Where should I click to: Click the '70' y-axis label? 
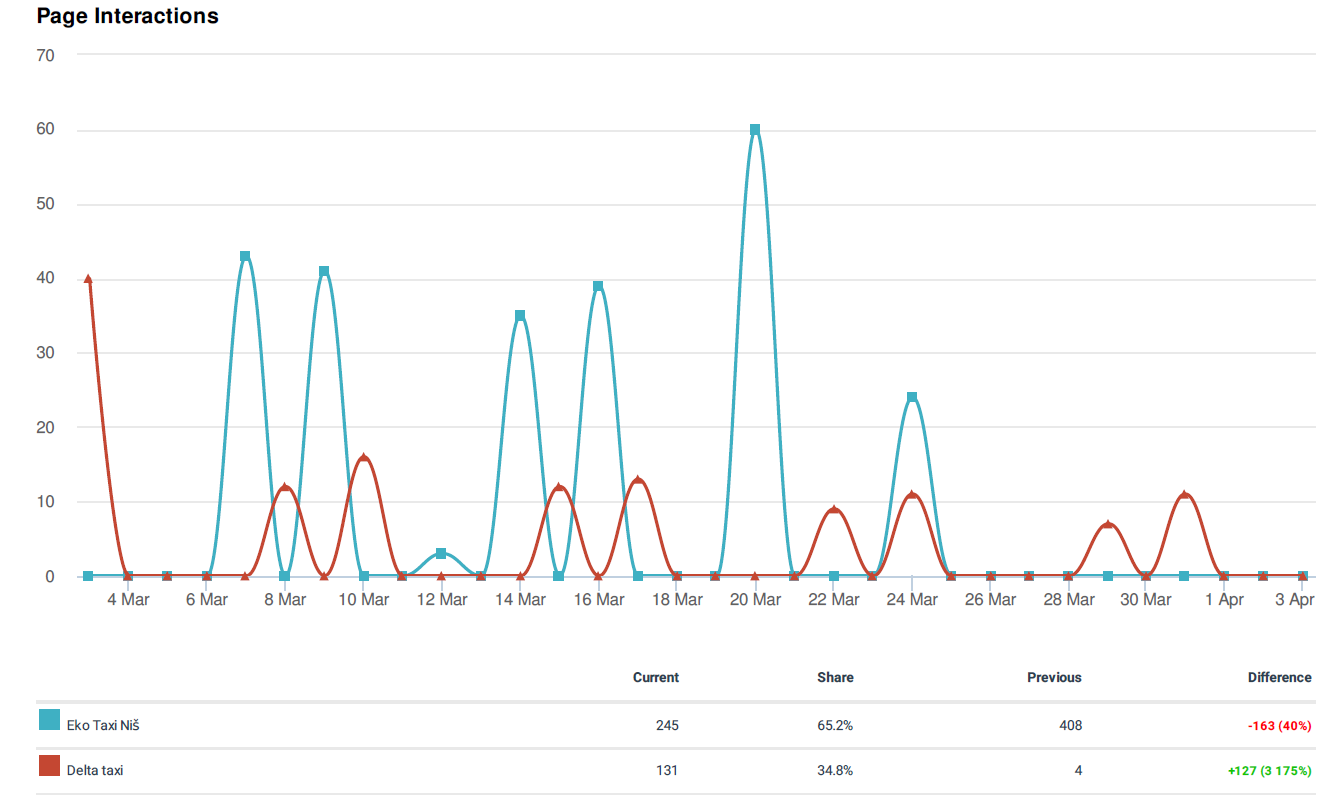pyautogui.click(x=45, y=55)
